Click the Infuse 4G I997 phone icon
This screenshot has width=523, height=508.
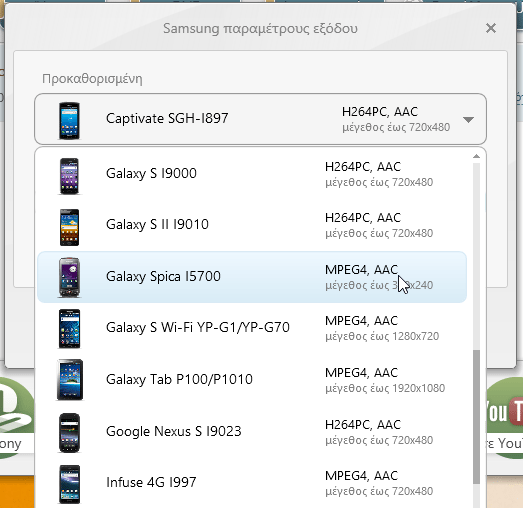point(69,484)
